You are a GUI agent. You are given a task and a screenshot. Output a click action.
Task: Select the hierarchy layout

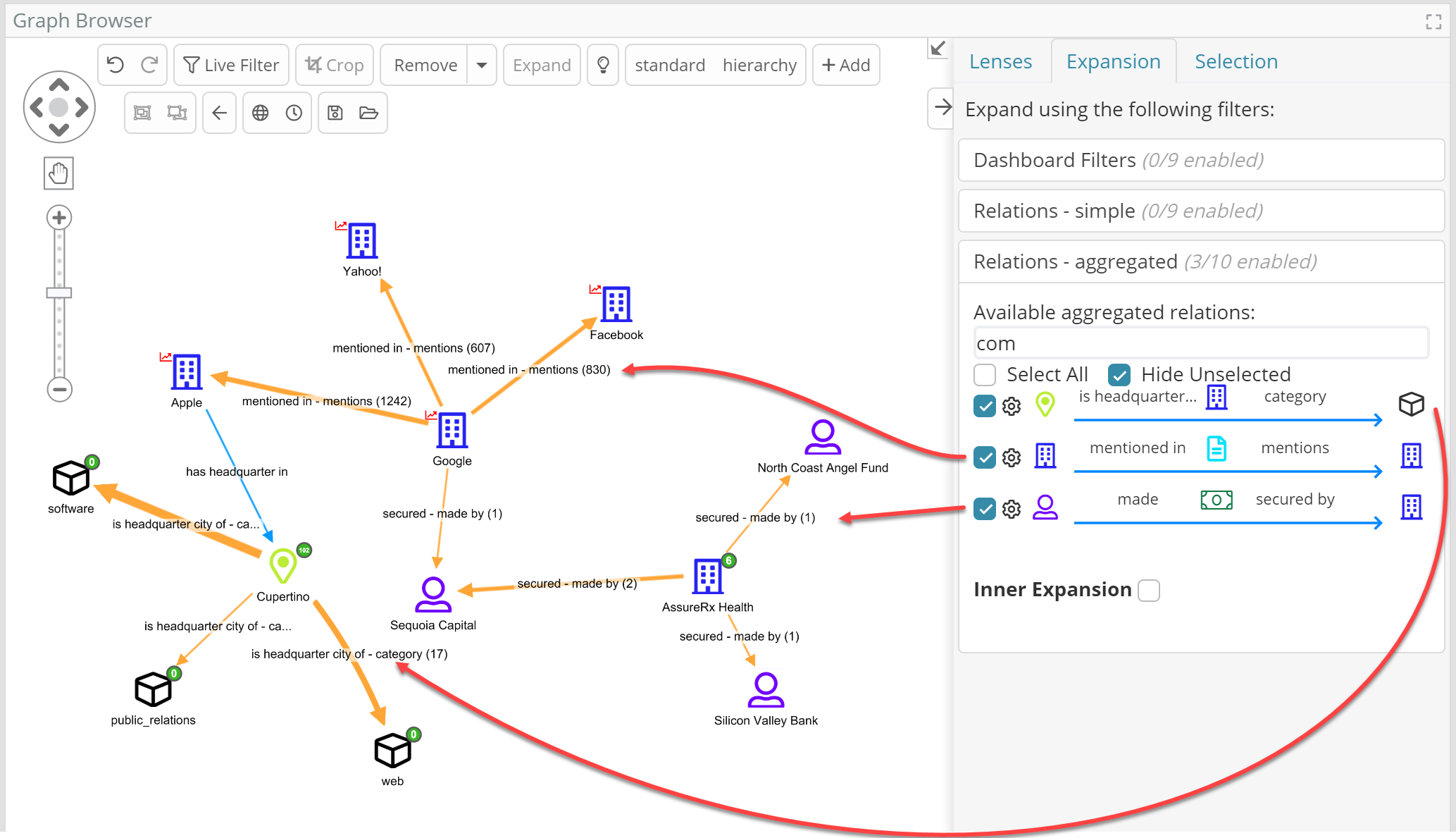(759, 66)
